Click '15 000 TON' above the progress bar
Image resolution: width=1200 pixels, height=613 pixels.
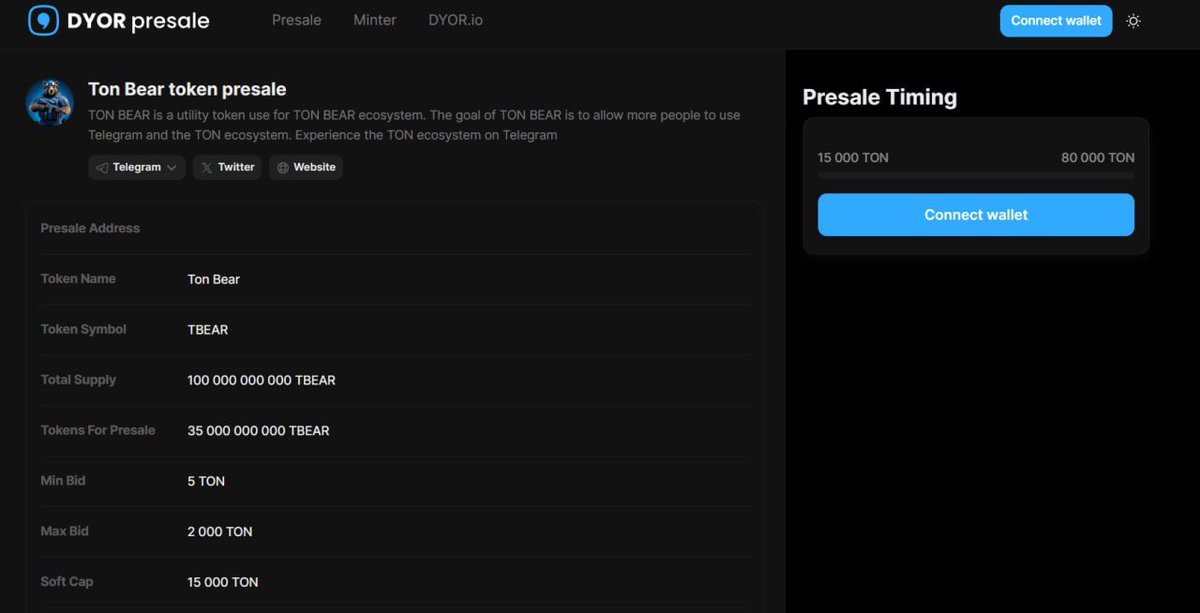click(853, 158)
